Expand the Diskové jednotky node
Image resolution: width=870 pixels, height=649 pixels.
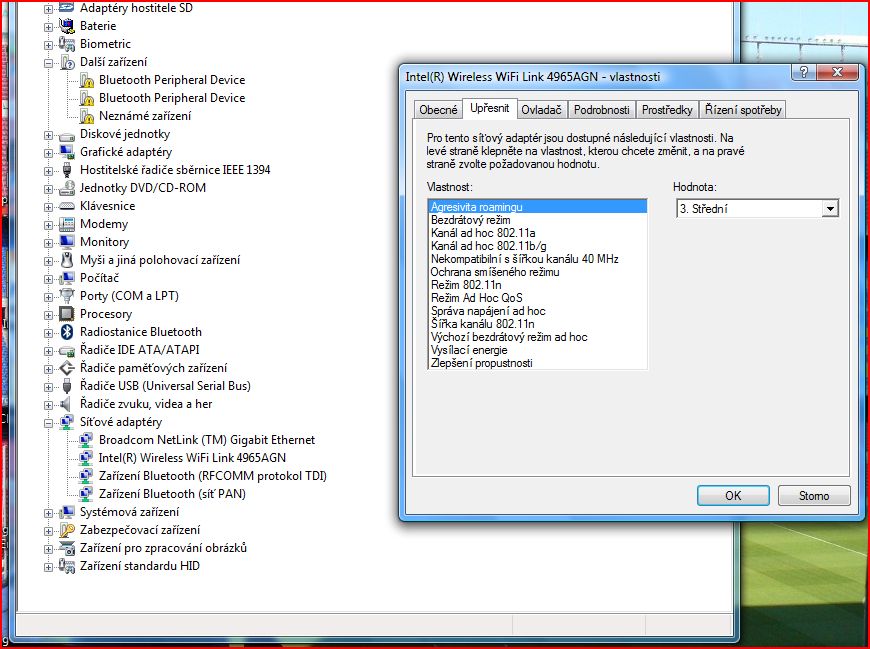tap(48, 135)
